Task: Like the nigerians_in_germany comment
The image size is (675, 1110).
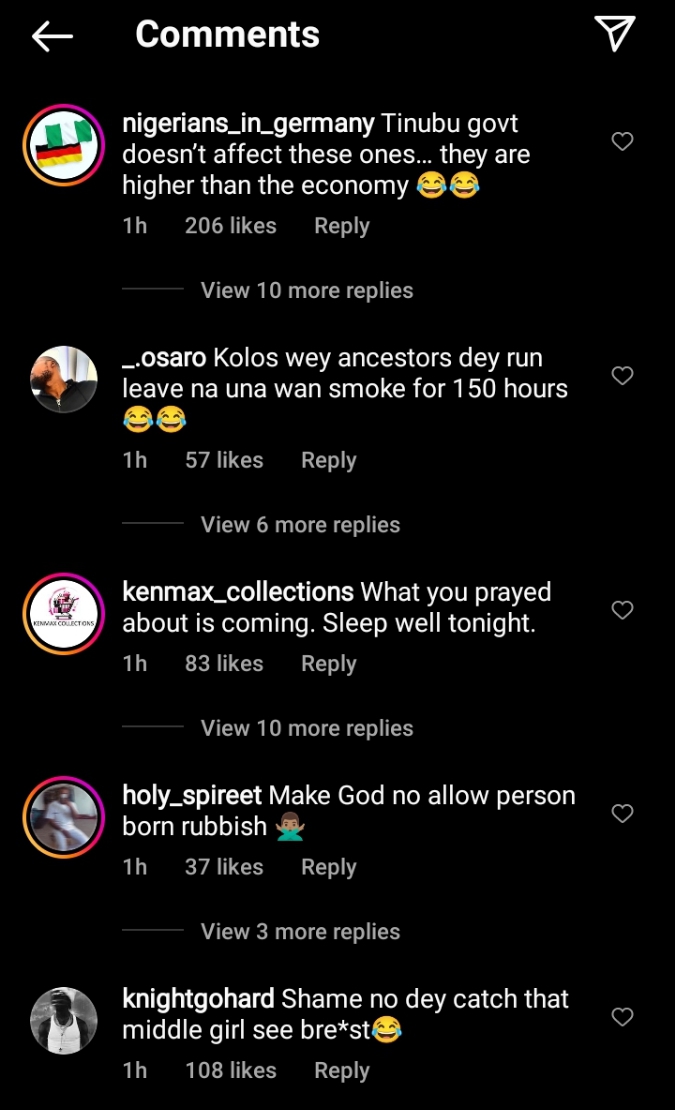Action: coord(622,142)
